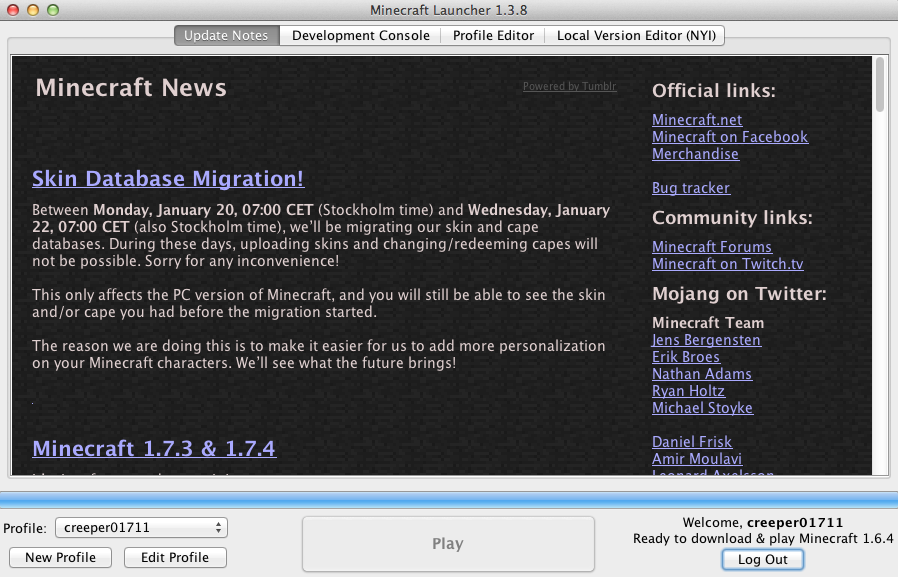Image resolution: width=898 pixels, height=577 pixels.
Task: Click the news panel vertical scrollbar thumb
Action: tap(880, 85)
